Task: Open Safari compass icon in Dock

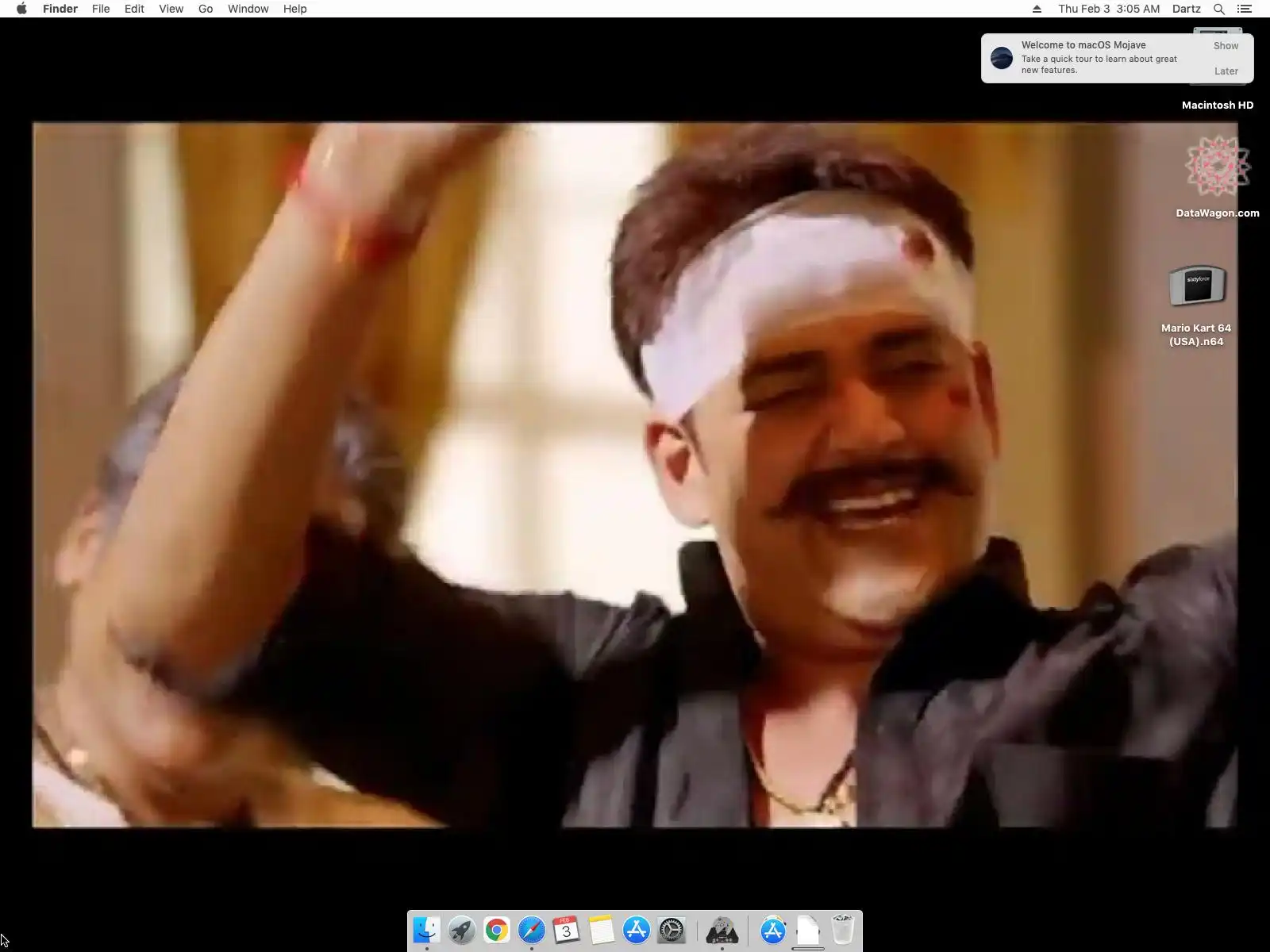Action: click(531, 930)
